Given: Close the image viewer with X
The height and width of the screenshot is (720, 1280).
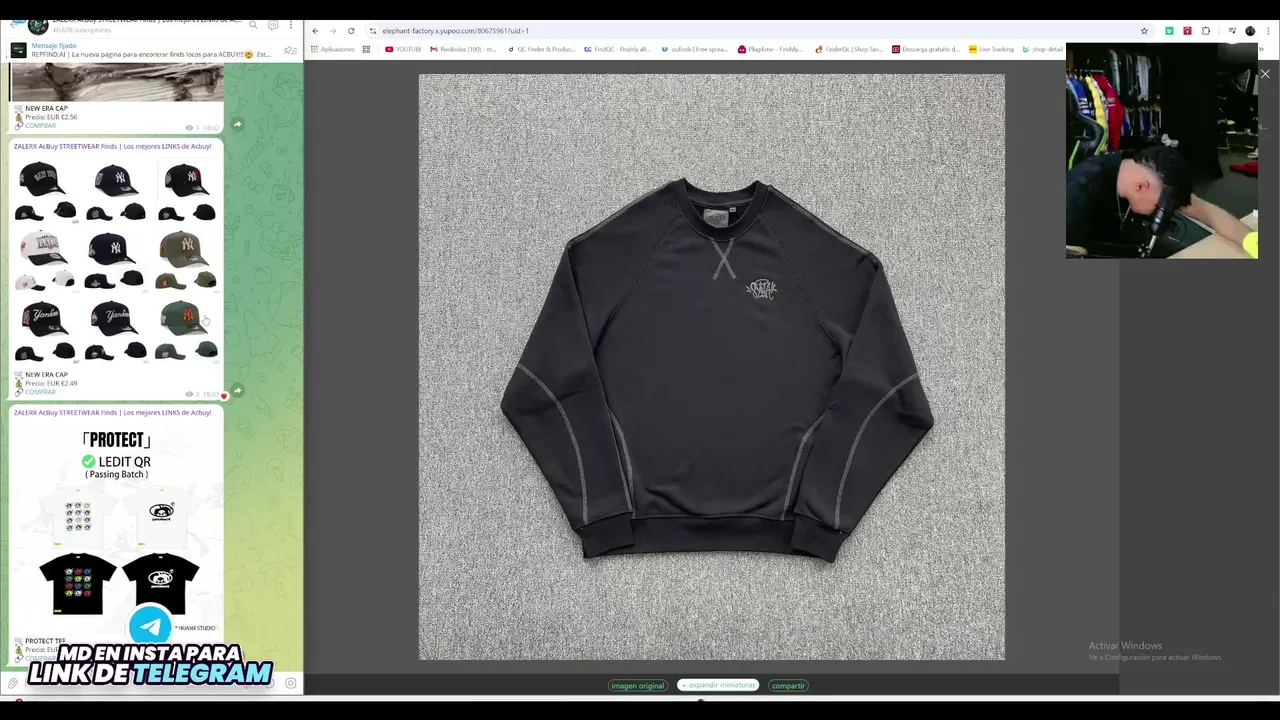Looking at the screenshot, I should coord(1265,74).
